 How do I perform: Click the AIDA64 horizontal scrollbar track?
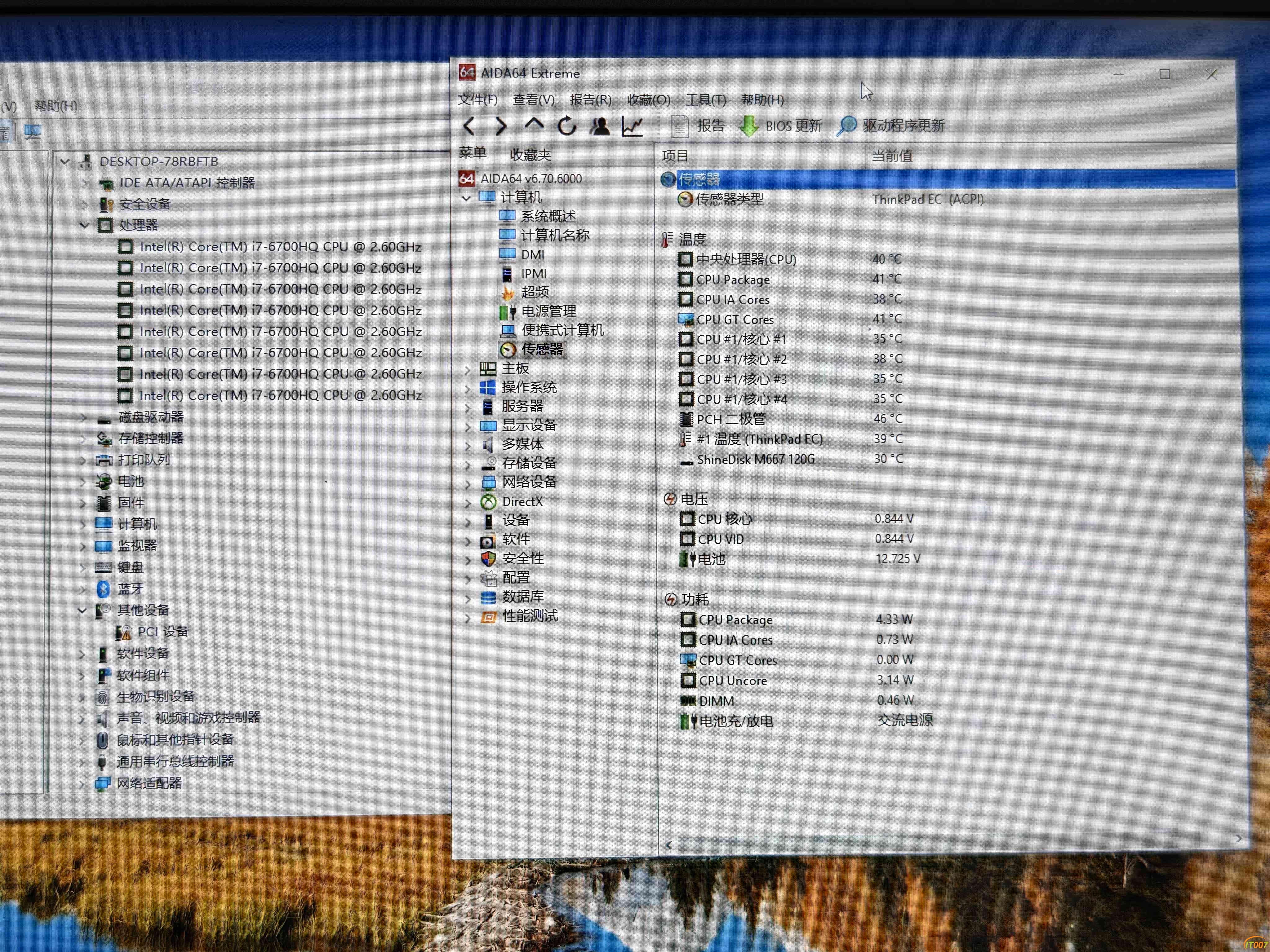click(939, 842)
